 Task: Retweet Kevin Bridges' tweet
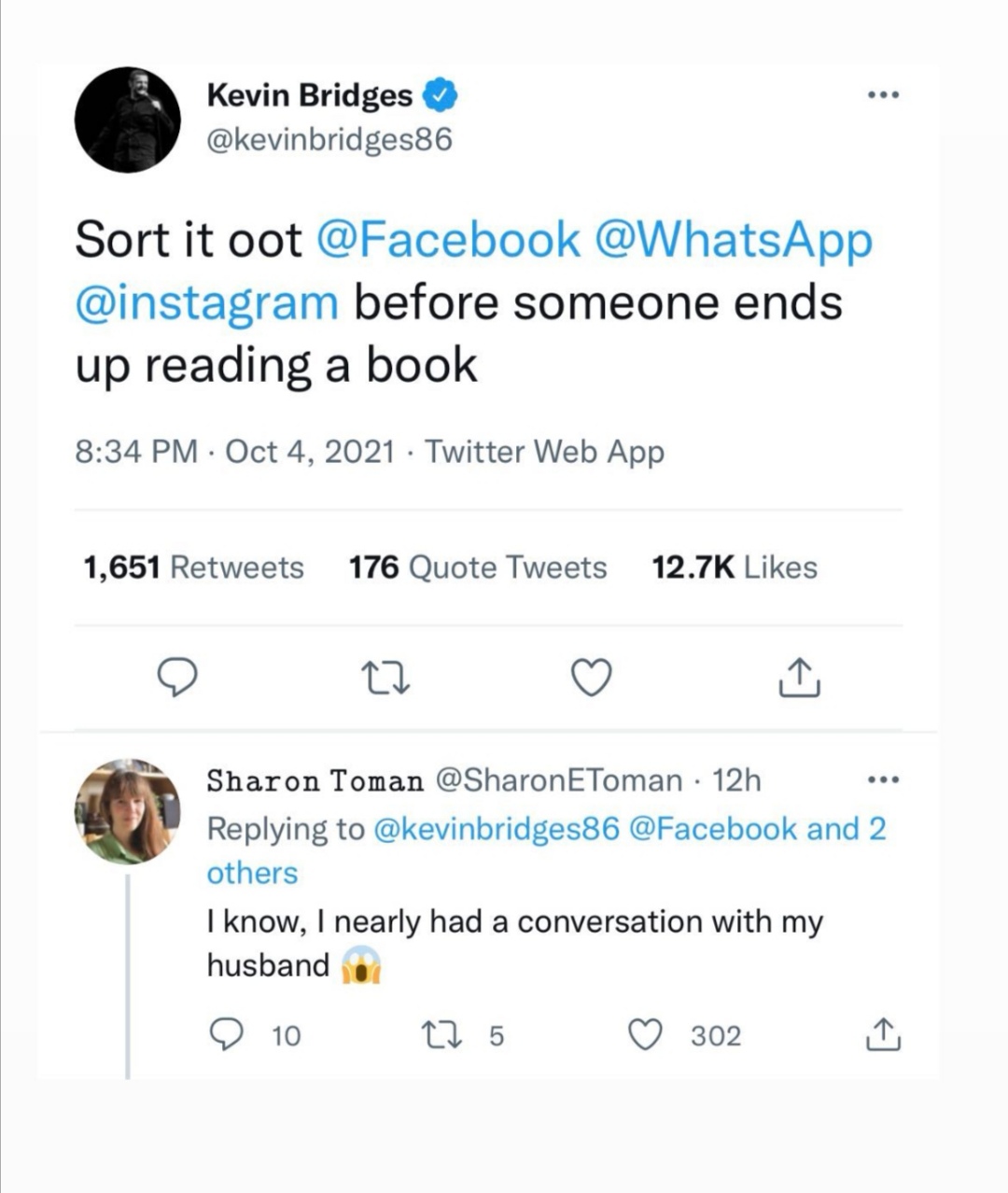coord(386,679)
